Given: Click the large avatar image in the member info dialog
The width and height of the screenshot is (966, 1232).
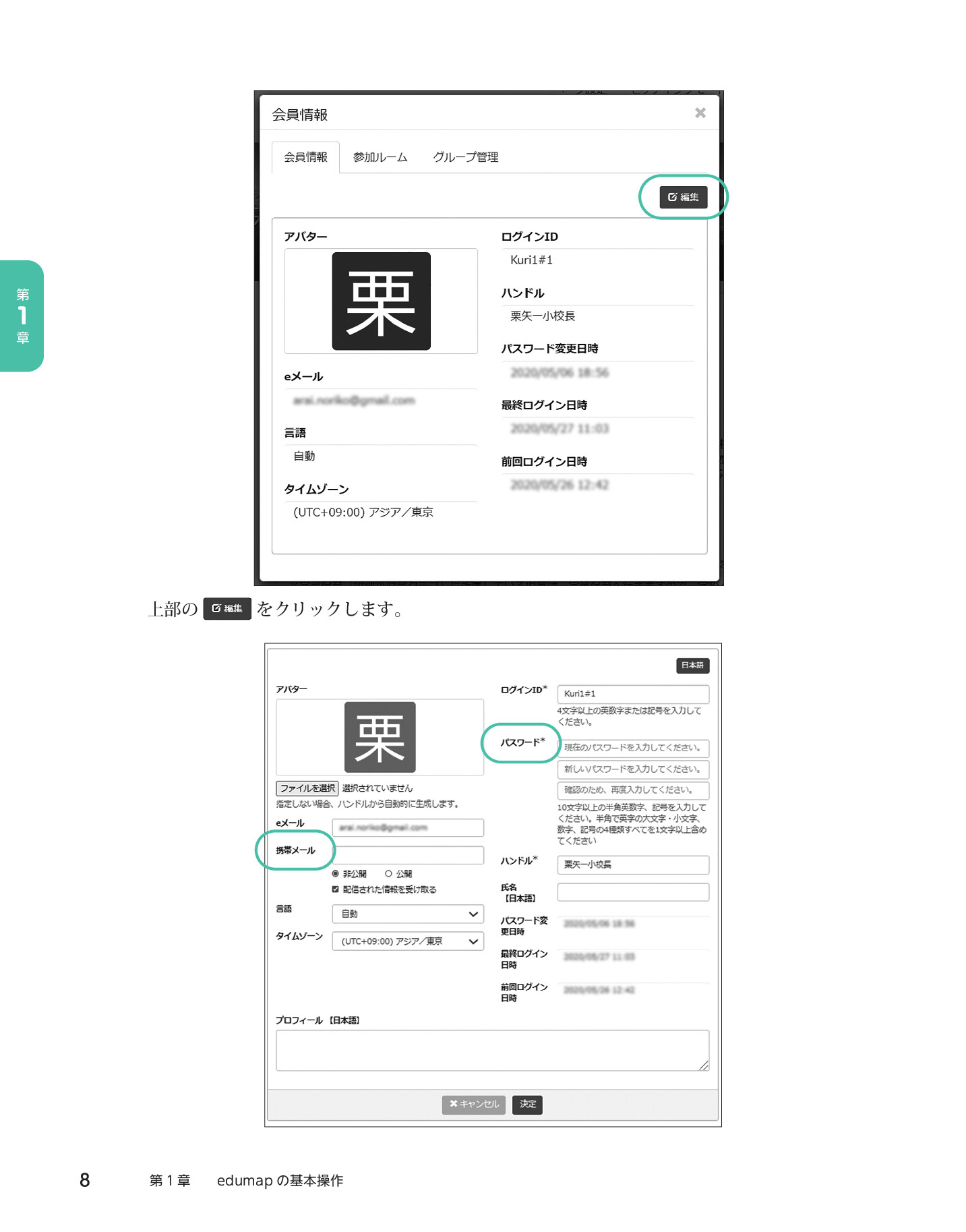Looking at the screenshot, I should click(x=381, y=301).
